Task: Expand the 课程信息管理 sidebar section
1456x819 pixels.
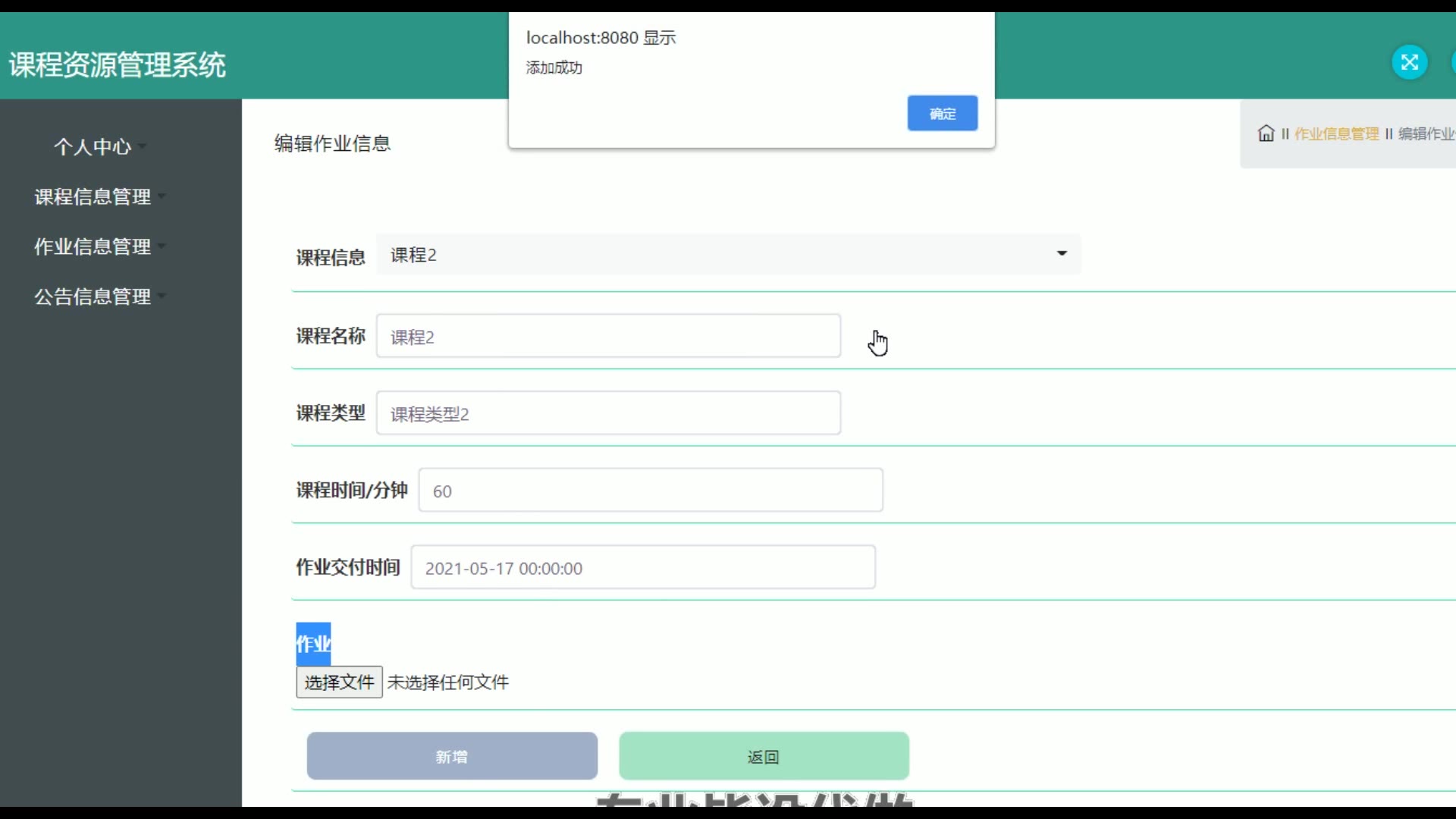Action: pos(93,197)
